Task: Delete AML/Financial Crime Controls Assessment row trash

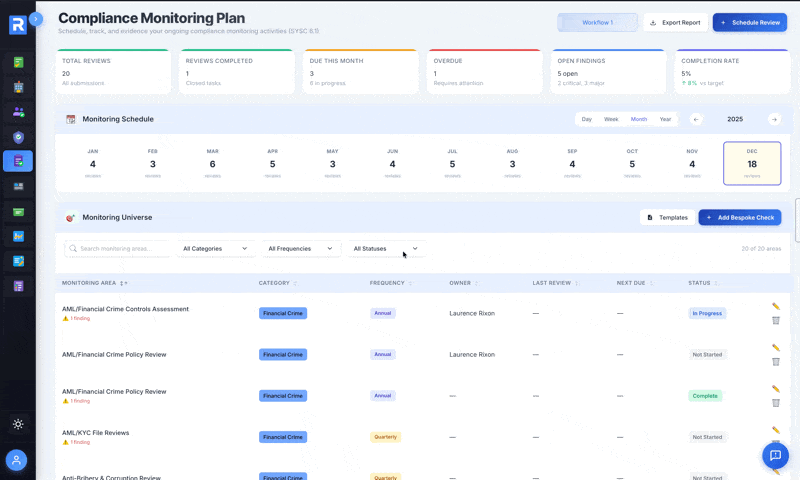Action: (x=776, y=320)
